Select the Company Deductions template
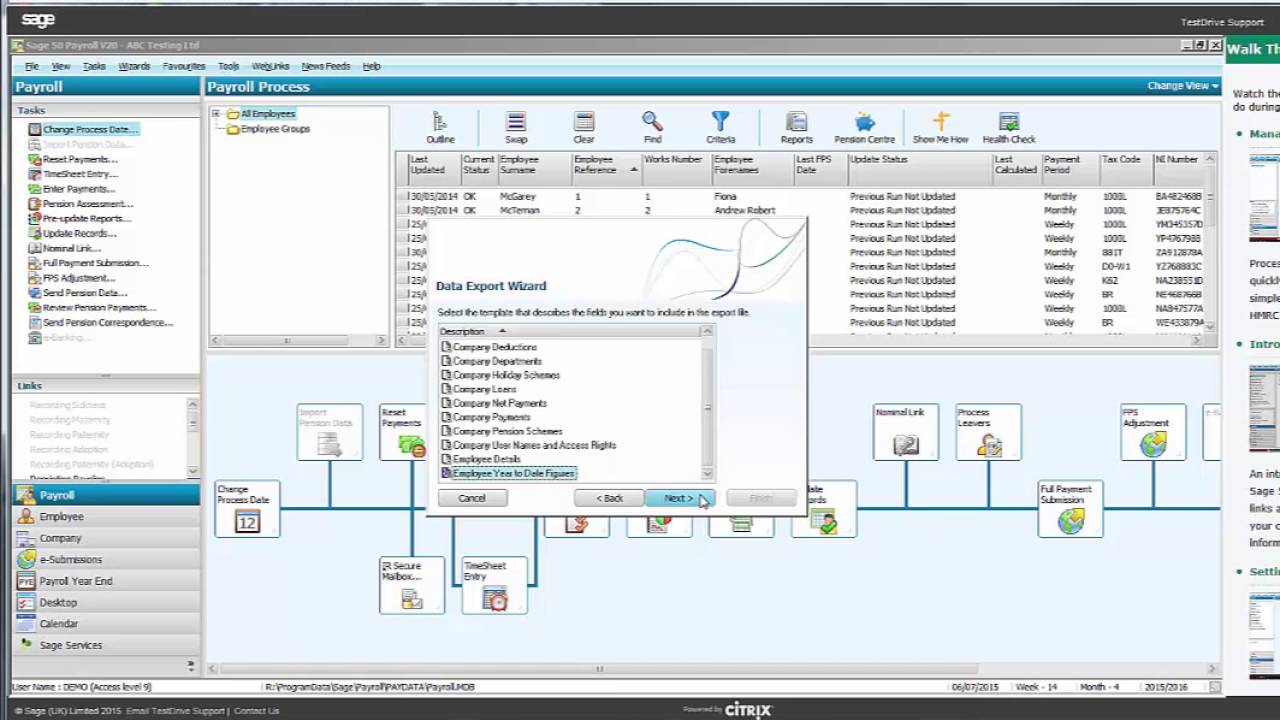1280x720 pixels. click(494, 347)
